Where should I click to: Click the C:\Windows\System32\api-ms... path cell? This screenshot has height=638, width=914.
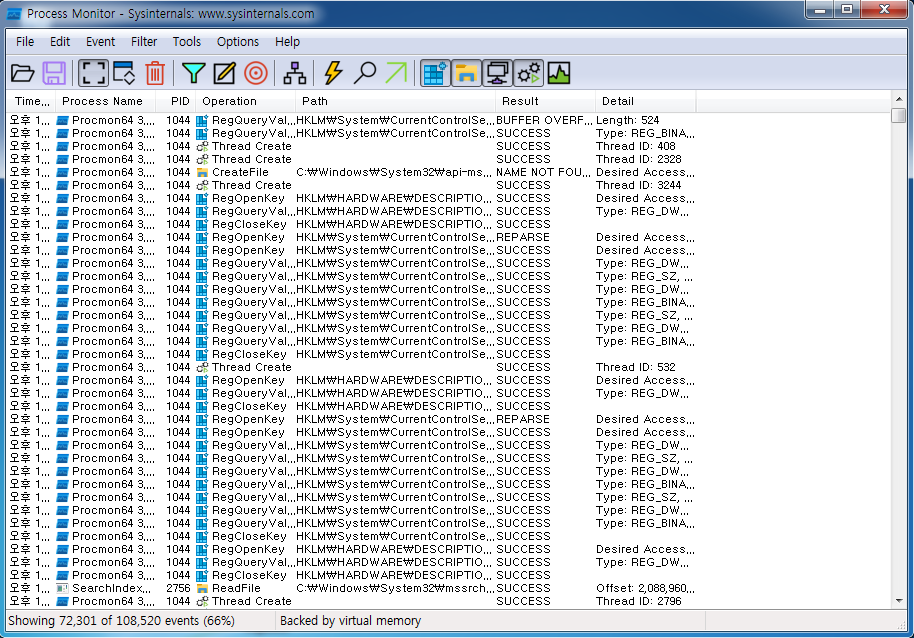(394, 172)
